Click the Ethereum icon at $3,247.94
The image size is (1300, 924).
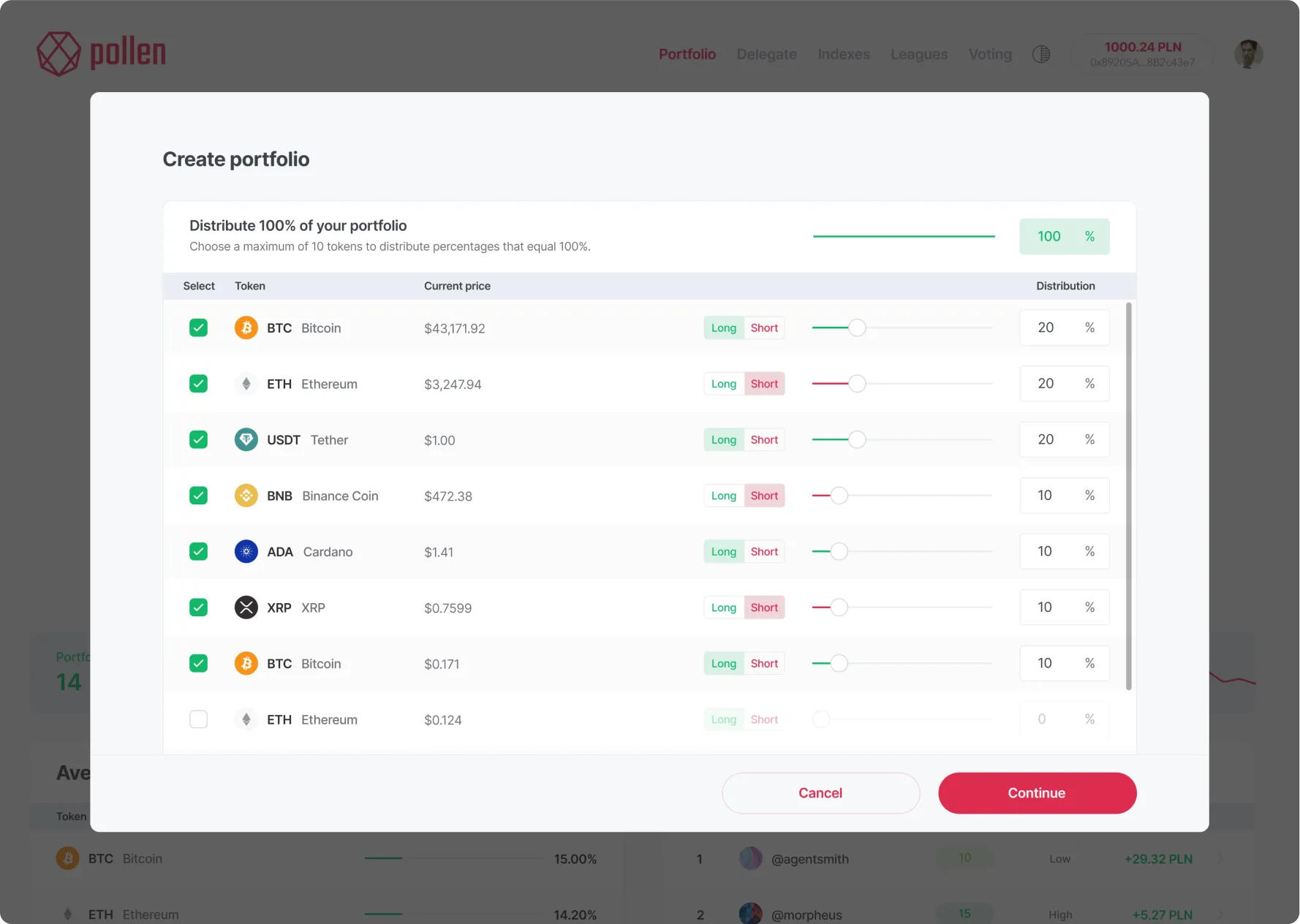point(246,384)
